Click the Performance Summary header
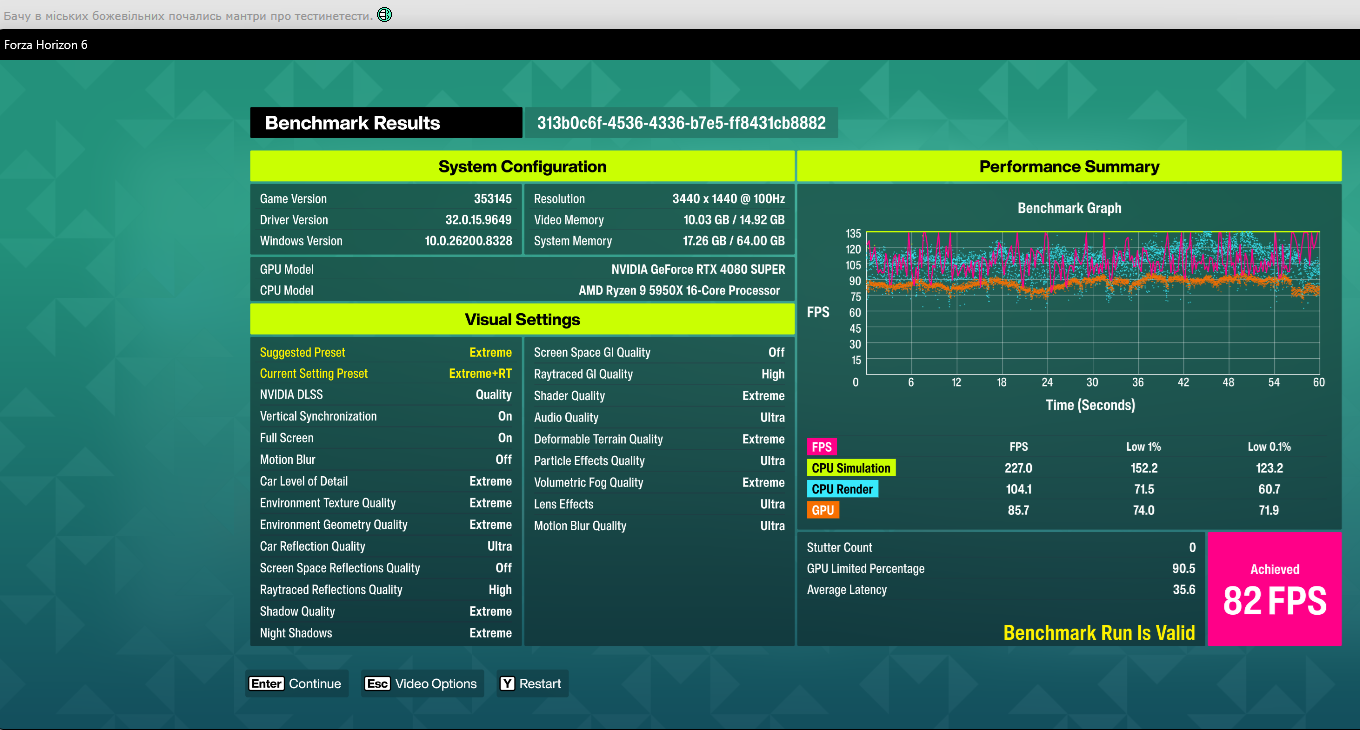 (x=1069, y=167)
